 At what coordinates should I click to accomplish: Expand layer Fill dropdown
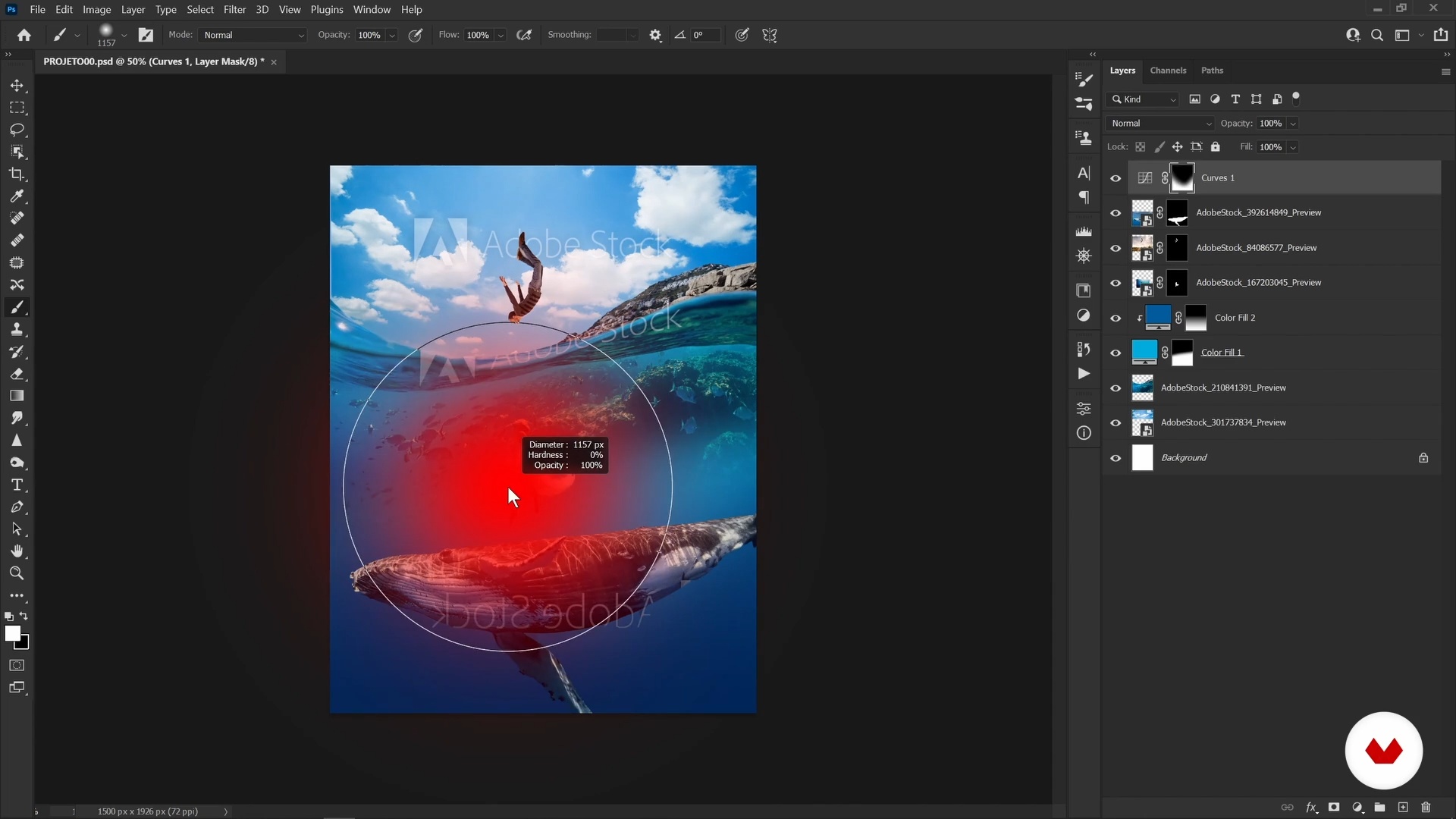pos(1293,147)
